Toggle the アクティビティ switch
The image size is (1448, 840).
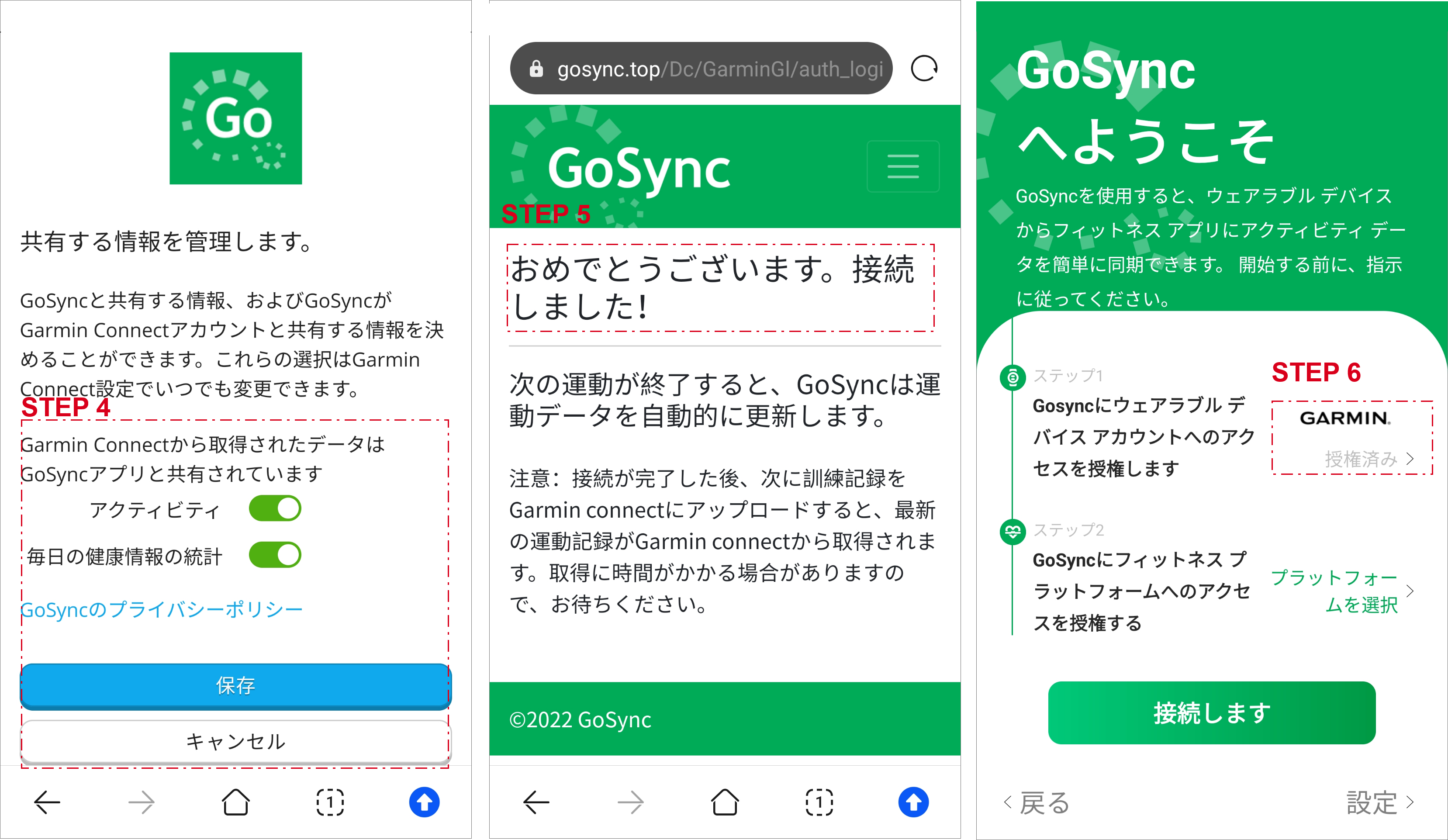[x=275, y=508]
